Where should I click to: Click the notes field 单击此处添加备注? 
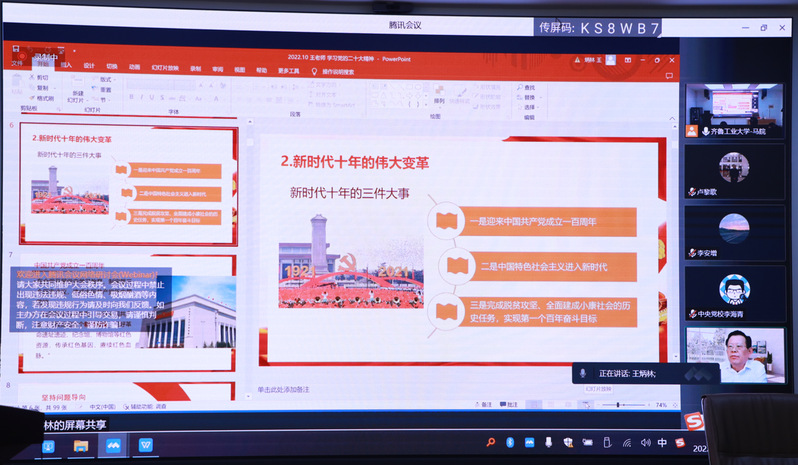coord(283,390)
